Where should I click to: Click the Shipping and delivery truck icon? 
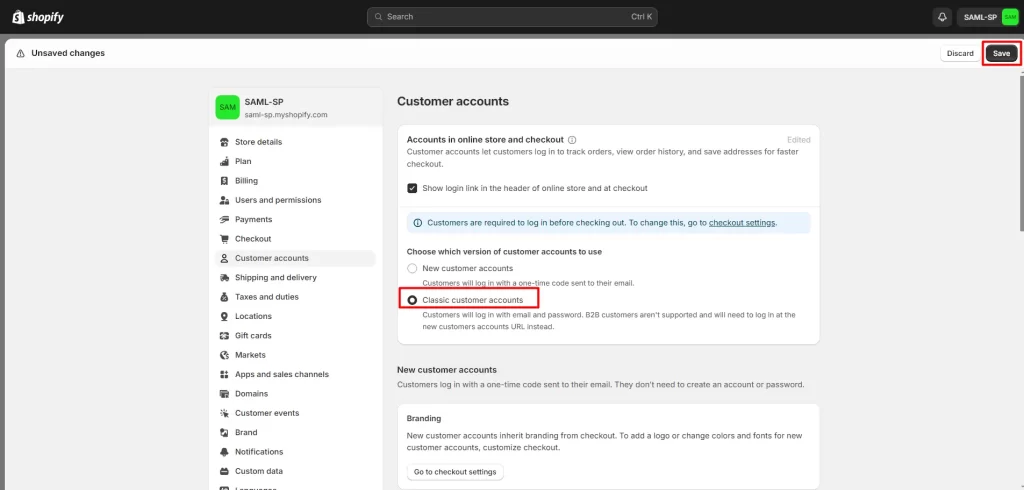click(225, 278)
